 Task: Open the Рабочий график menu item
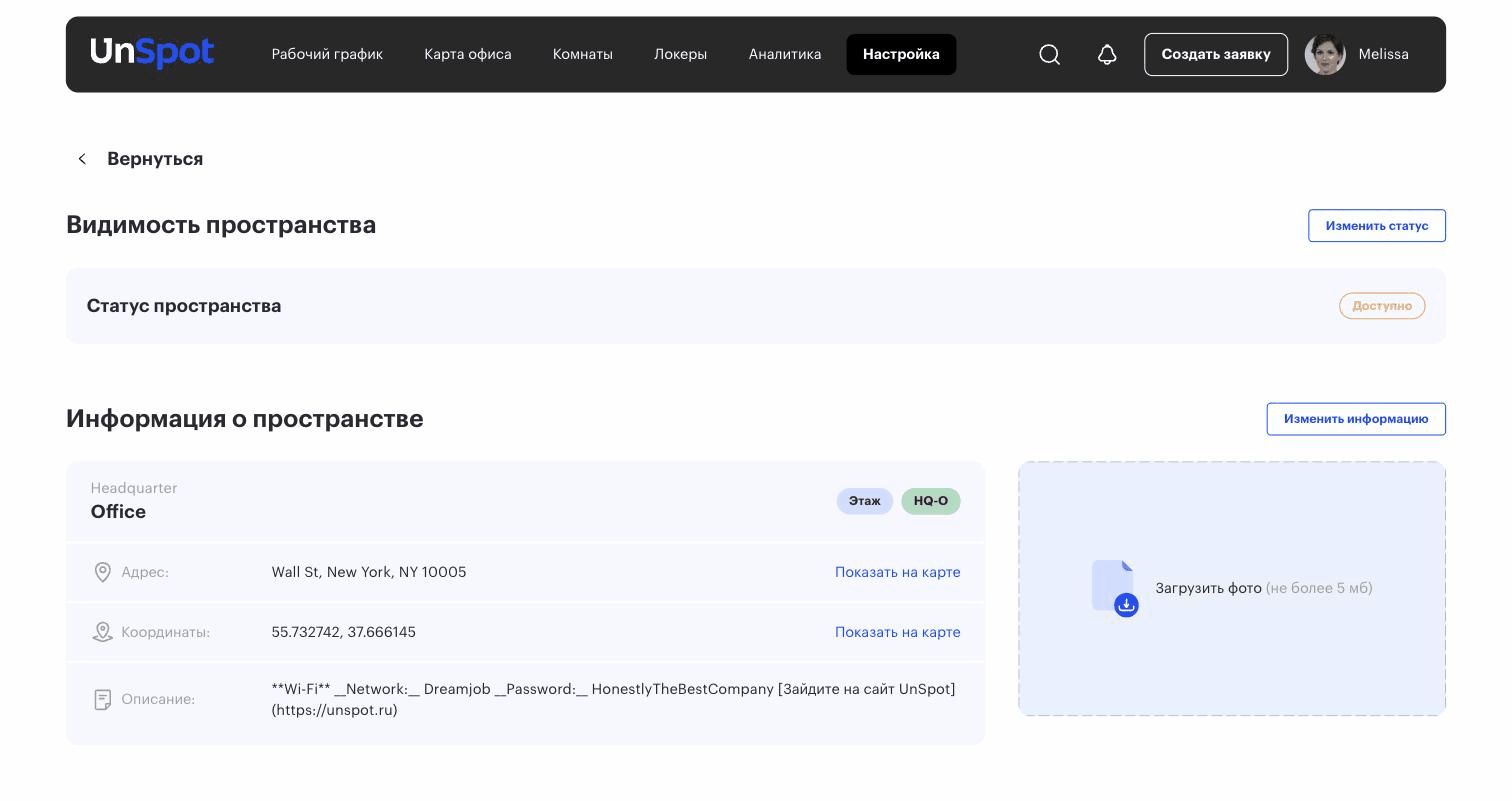327,54
